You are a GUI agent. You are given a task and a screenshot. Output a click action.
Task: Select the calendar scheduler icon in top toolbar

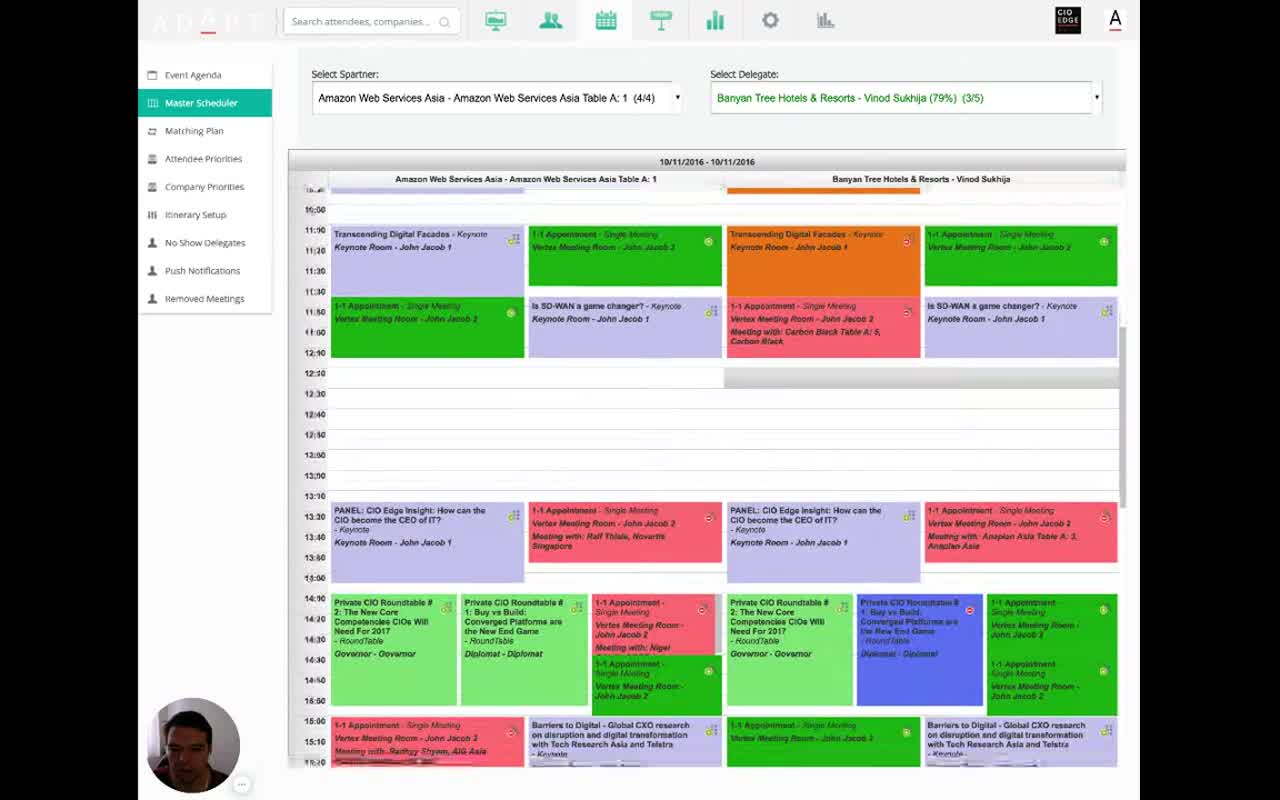coord(606,20)
